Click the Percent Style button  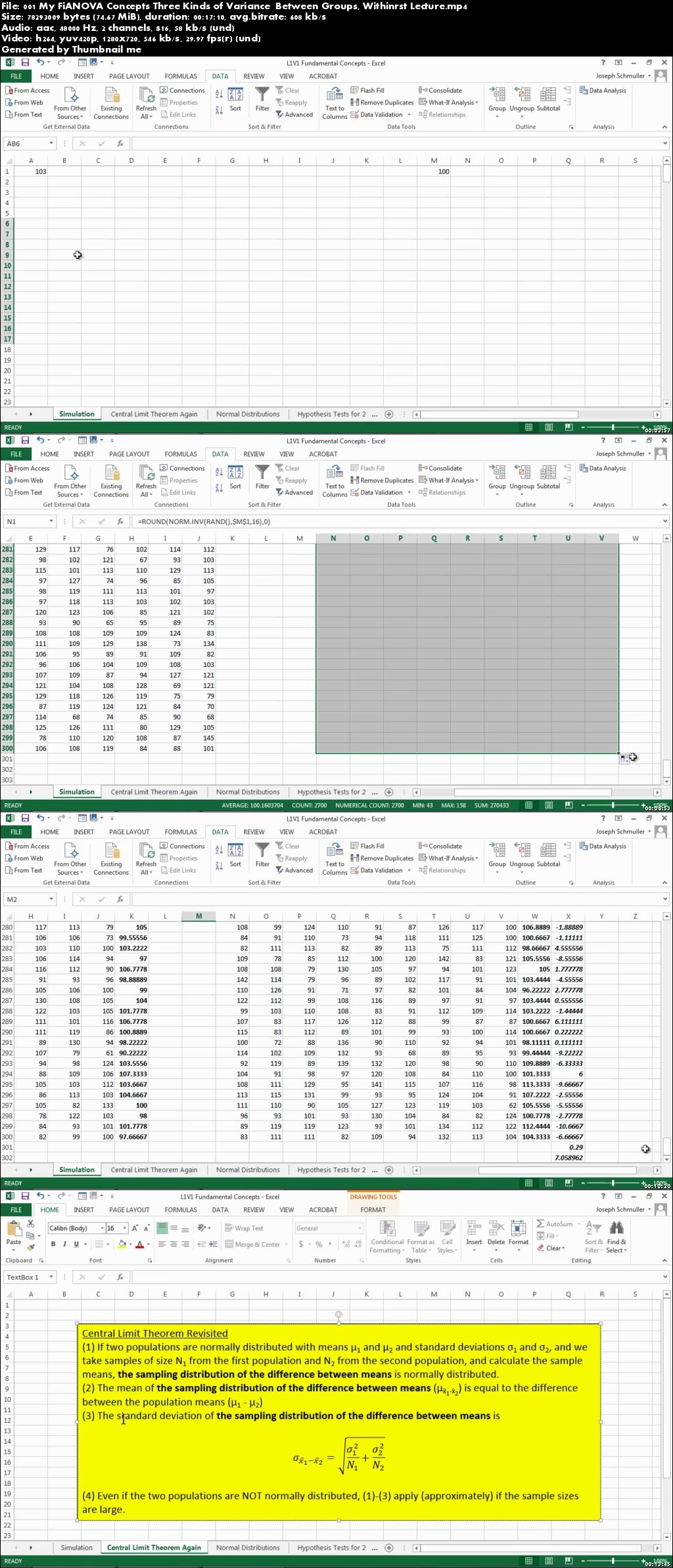coord(319,1245)
